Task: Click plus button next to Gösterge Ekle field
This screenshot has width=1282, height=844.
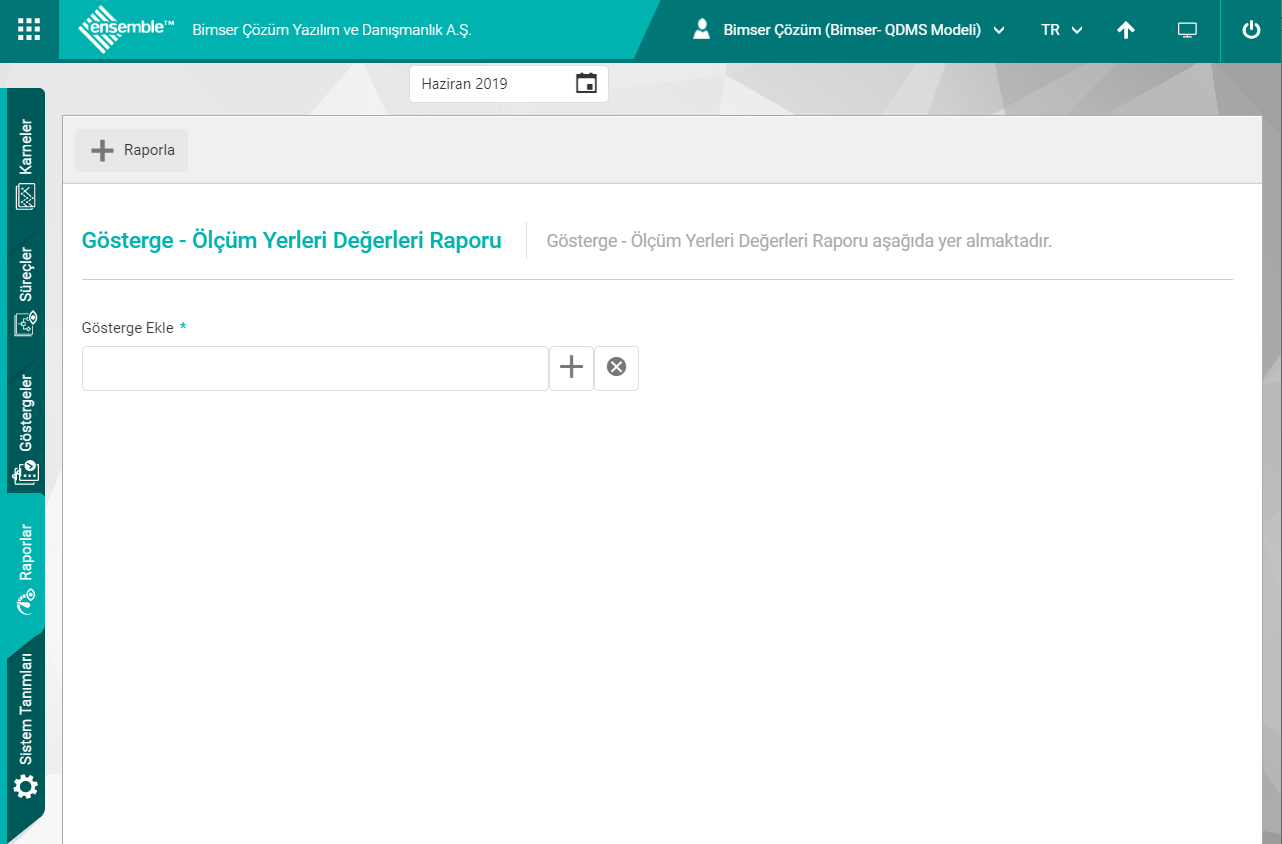Action: point(571,368)
